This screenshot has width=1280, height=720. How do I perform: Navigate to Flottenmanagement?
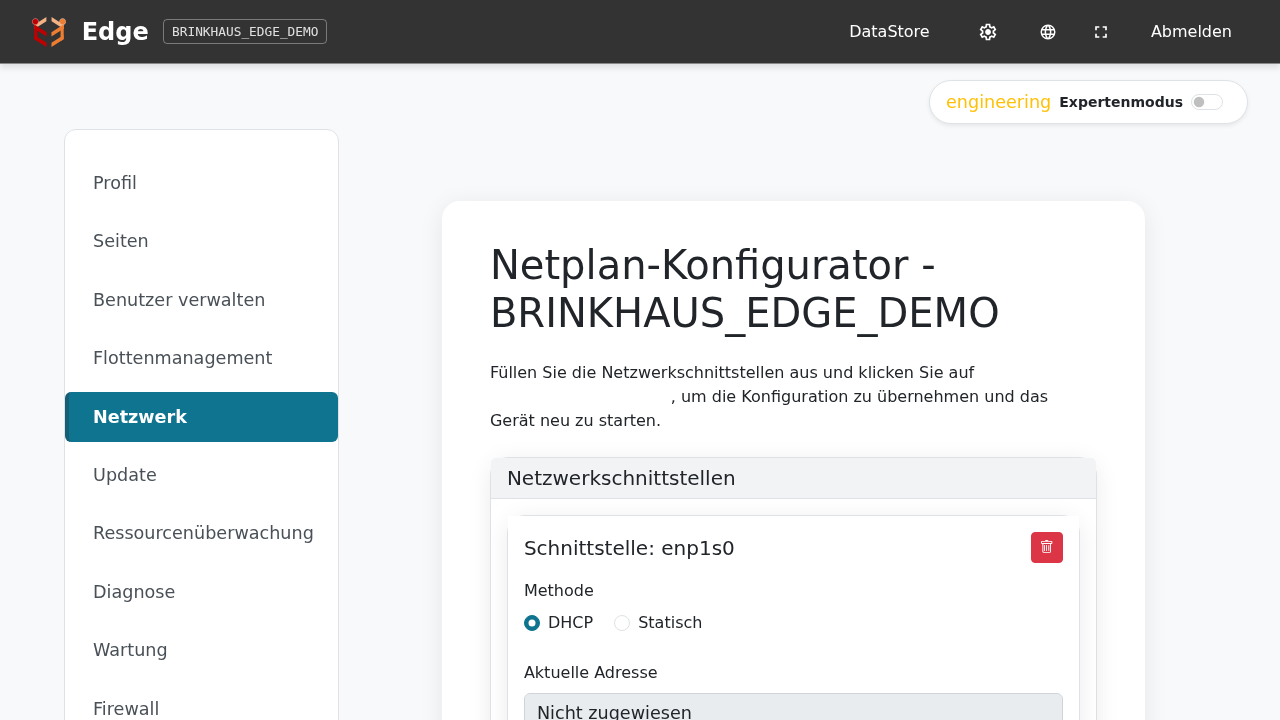(x=202, y=358)
